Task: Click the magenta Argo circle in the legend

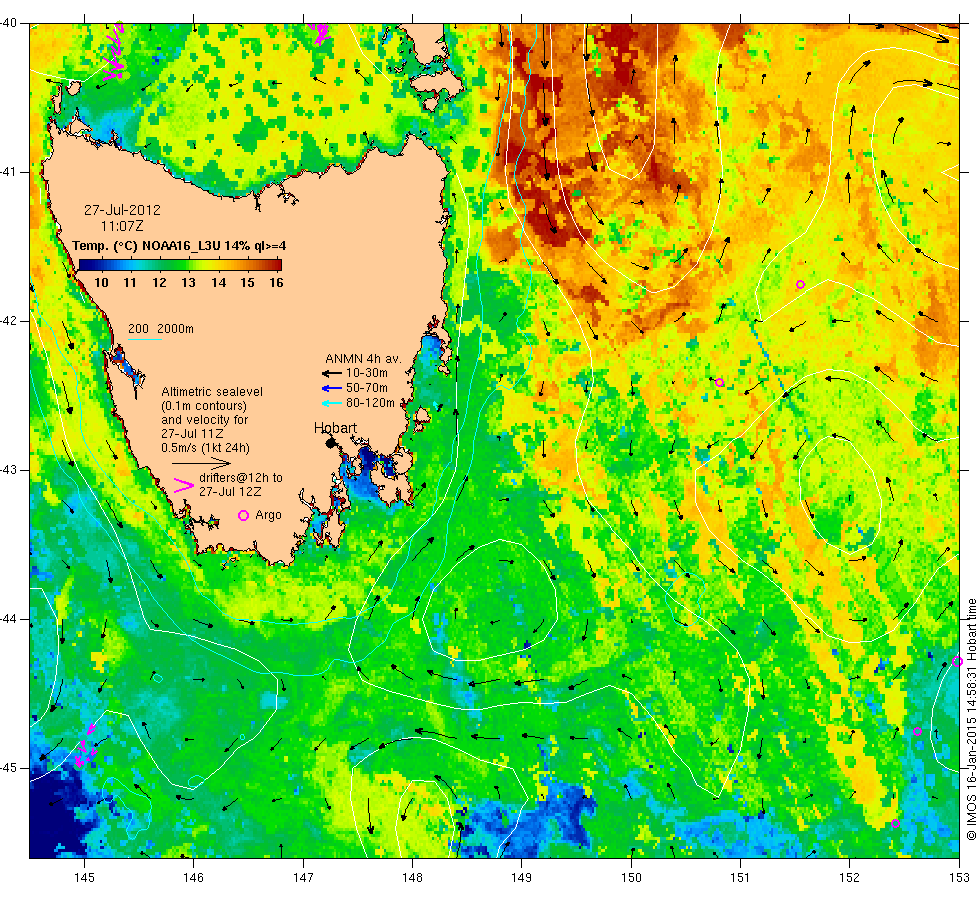Action: coord(244,515)
